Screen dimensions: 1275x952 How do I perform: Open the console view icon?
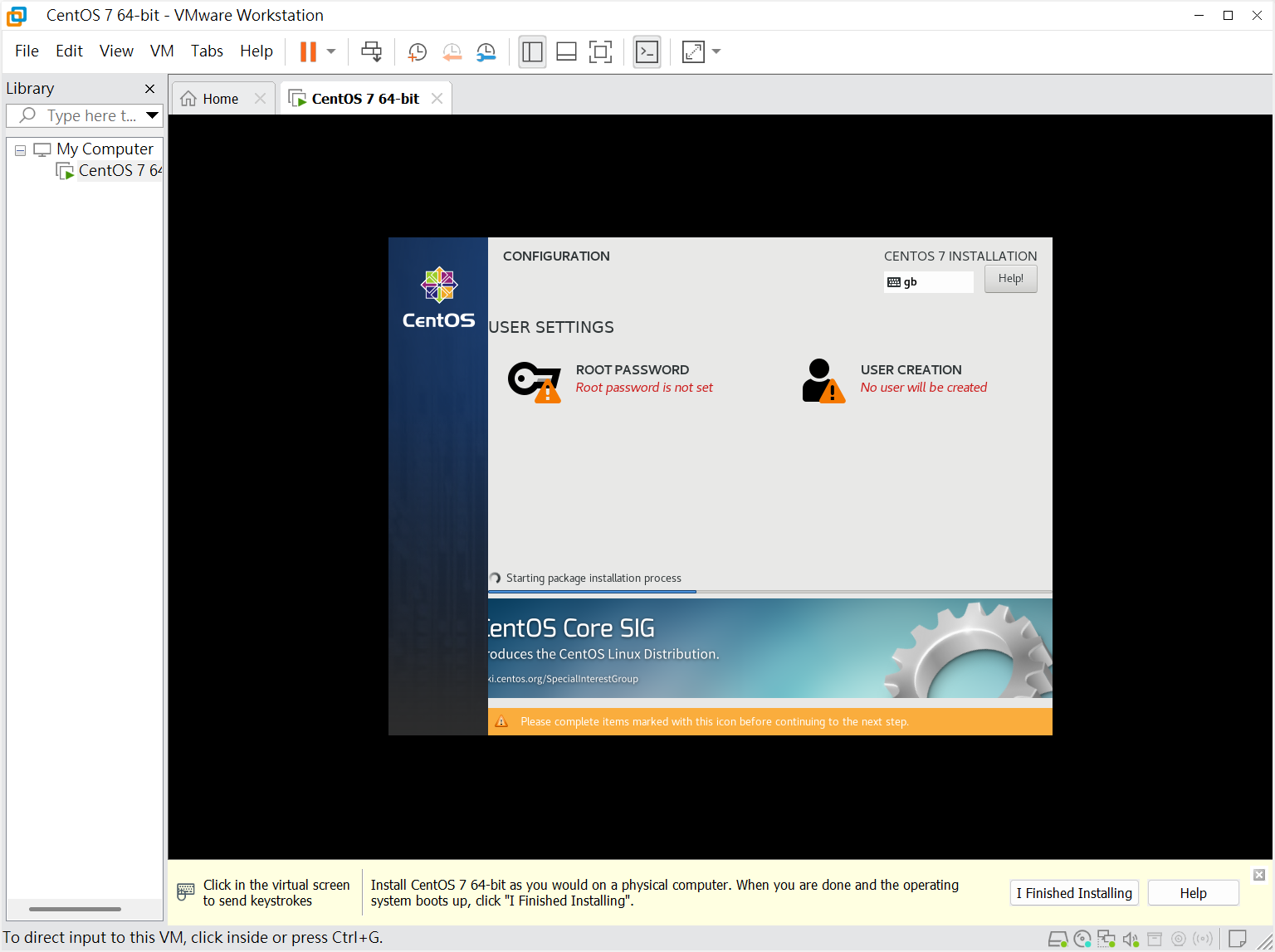point(647,51)
